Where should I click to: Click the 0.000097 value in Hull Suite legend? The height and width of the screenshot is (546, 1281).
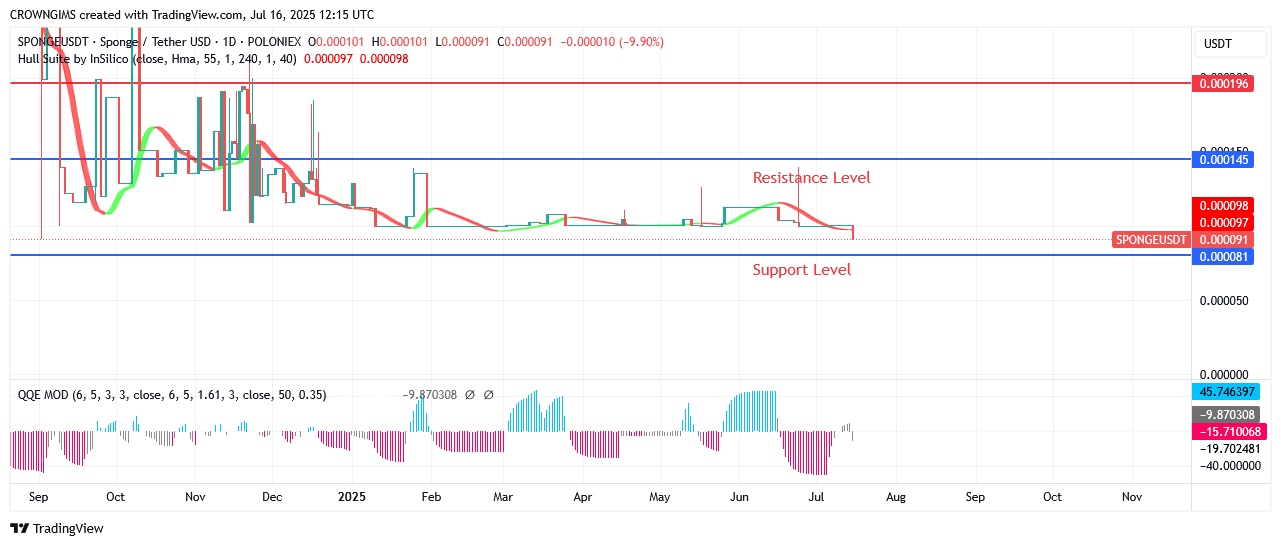click(328, 59)
